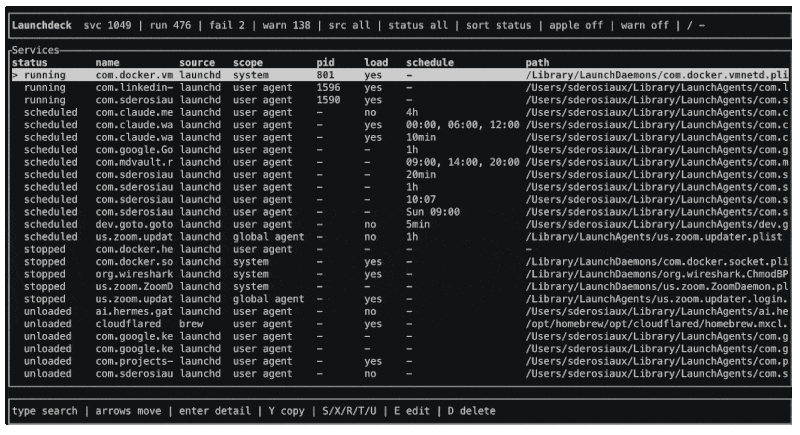Click the 'path' column header
Image resolution: width=800 pixels, height=435 pixels.
coord(537,62)
